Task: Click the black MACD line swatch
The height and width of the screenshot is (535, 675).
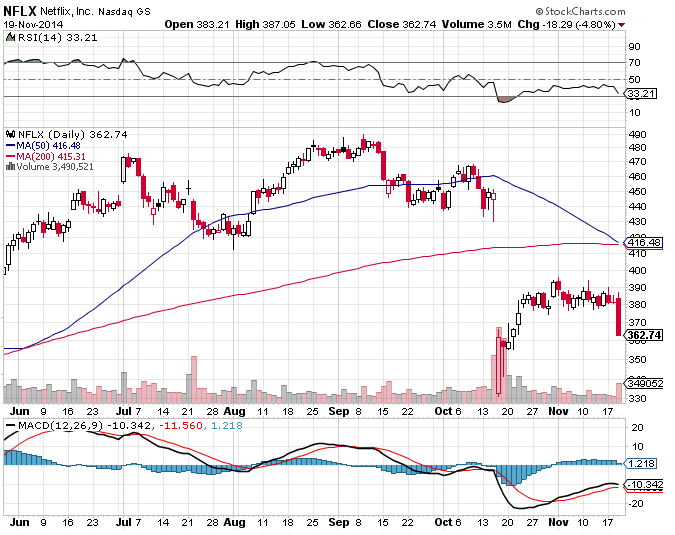Action: pos(10,425)
